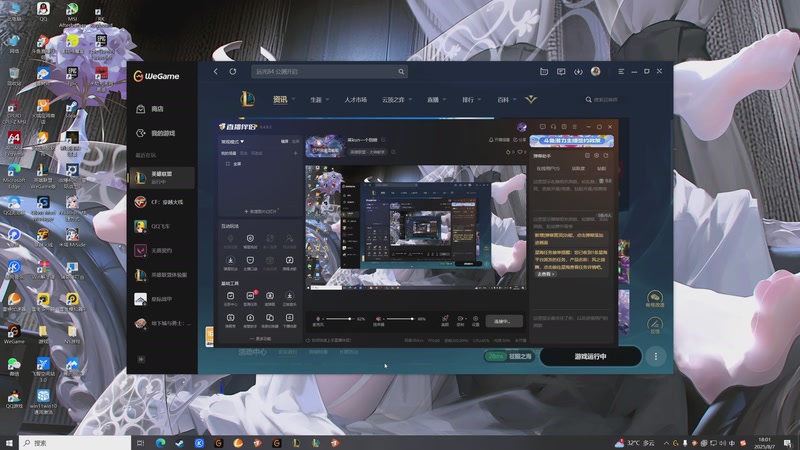Click the 游戏运行中 button
800x450 pixels.
[590, 356]
